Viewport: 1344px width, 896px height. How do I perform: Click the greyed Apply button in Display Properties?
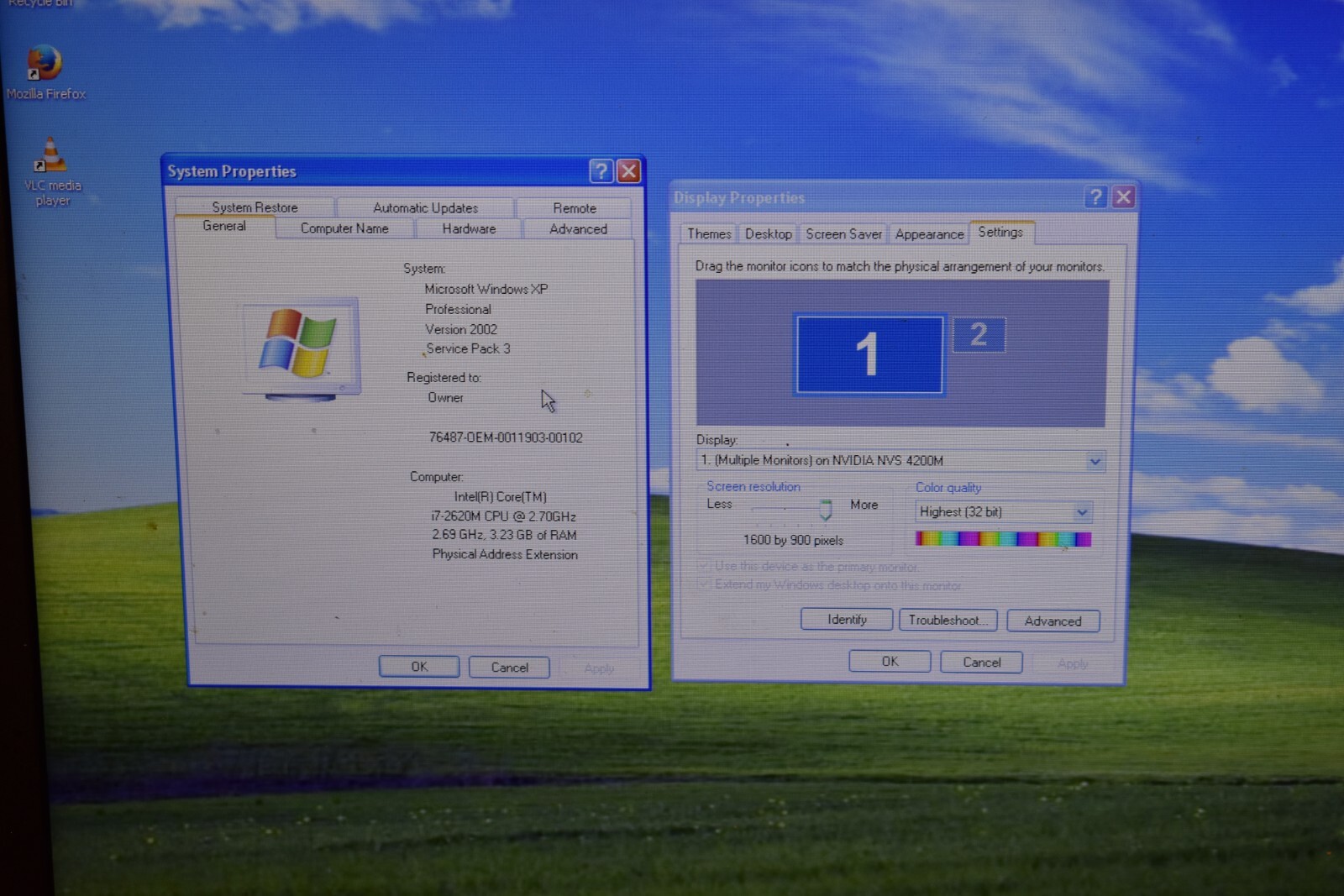coord(1073,663)
